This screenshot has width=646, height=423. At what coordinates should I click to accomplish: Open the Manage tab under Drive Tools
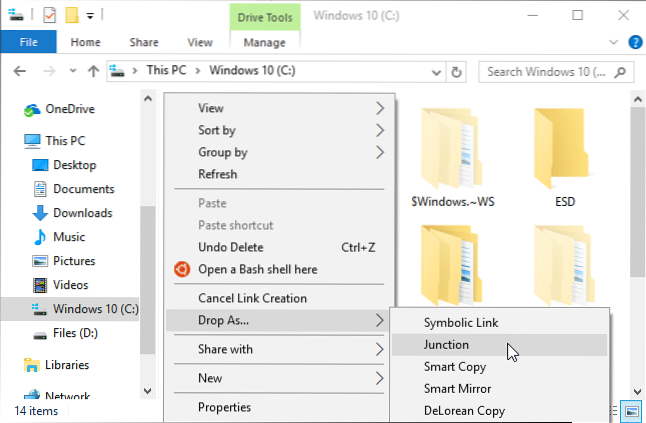tap(264, 42)
